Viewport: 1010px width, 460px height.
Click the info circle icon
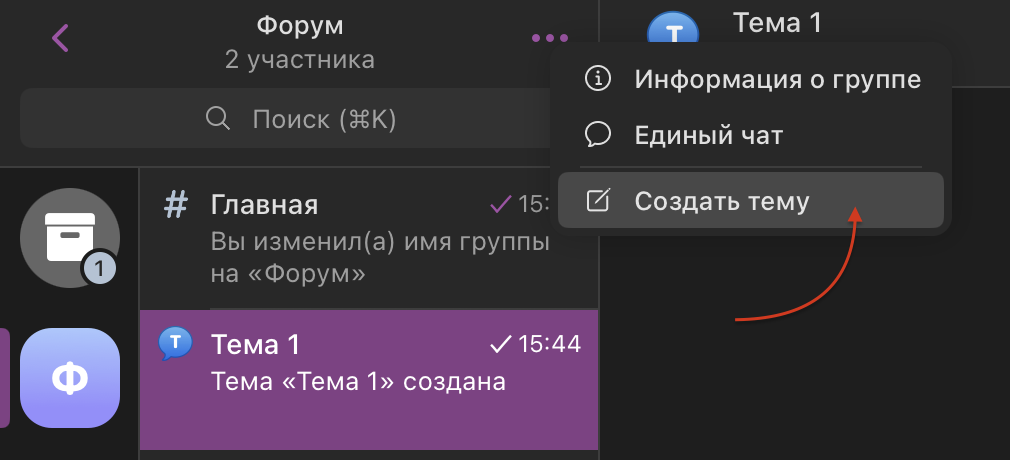[x=598, y=79]
